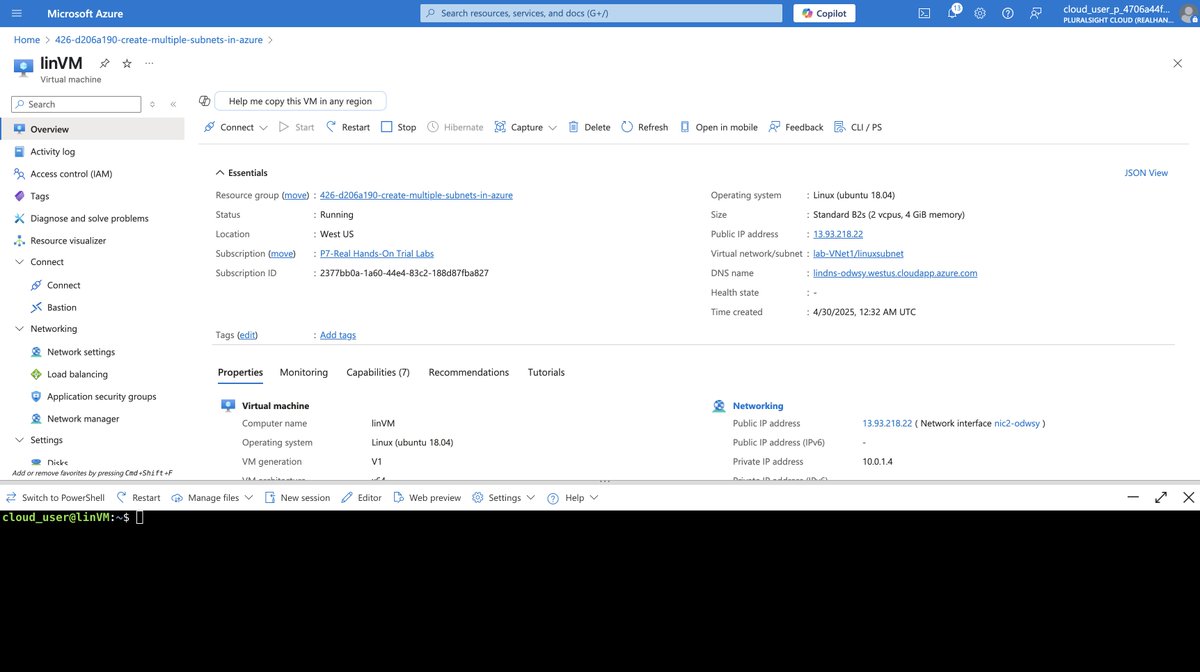Open P7-Real Hands-On Trial Labs subscription
Viewport: 1200px width, 672px height.
click(377, 254)
